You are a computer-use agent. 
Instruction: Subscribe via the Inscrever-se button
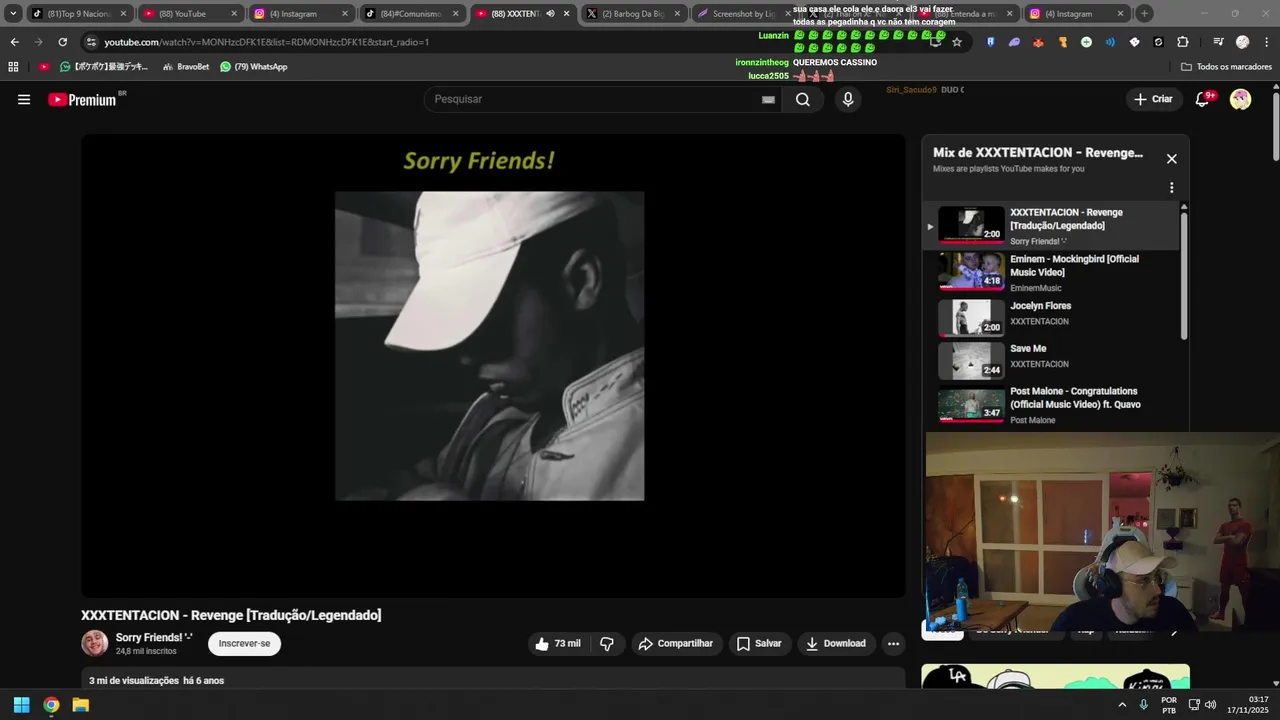point(245,644)
